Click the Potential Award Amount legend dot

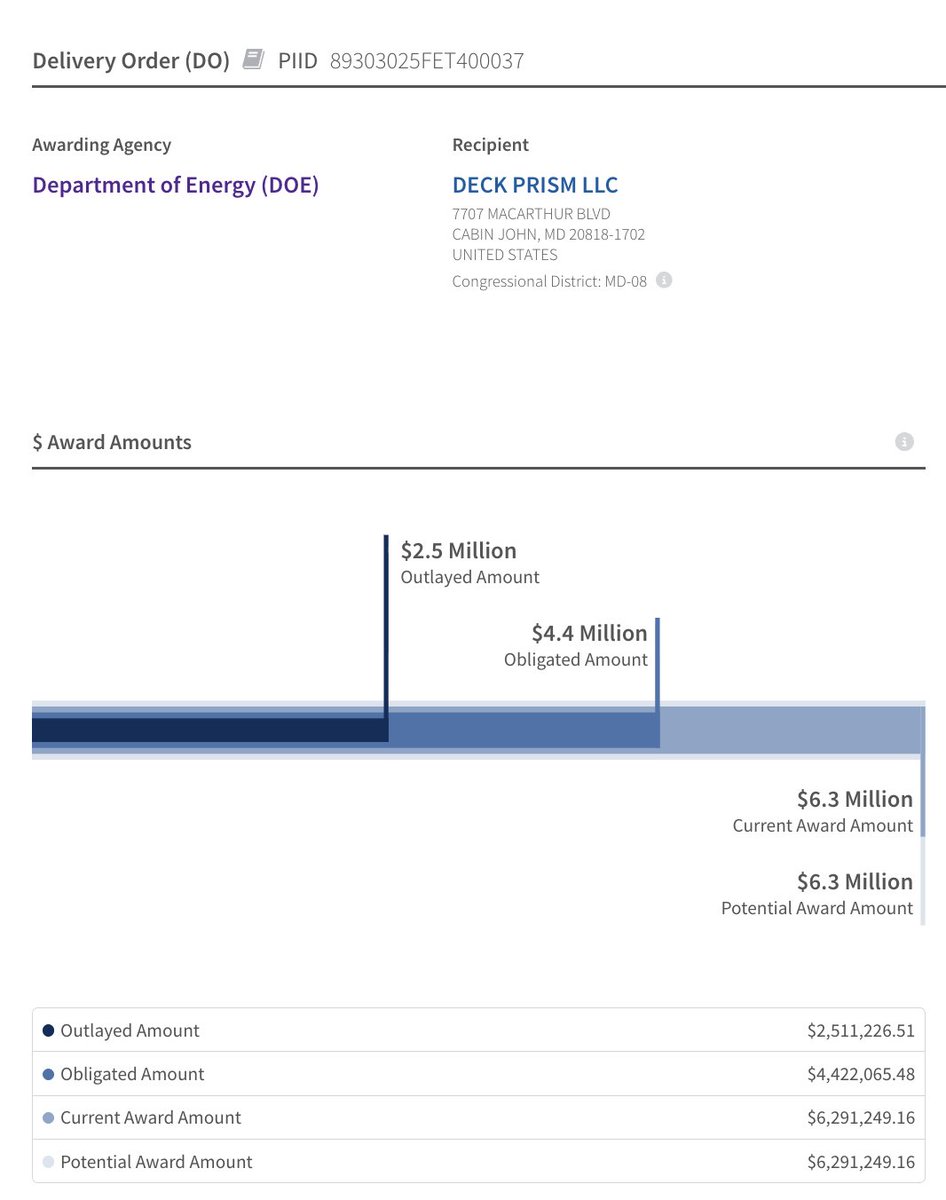(48, 1162)
